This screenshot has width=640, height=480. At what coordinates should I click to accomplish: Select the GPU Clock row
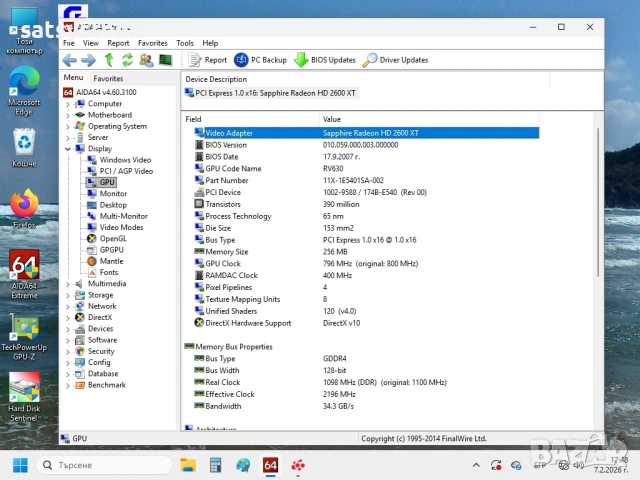point(366,264)
